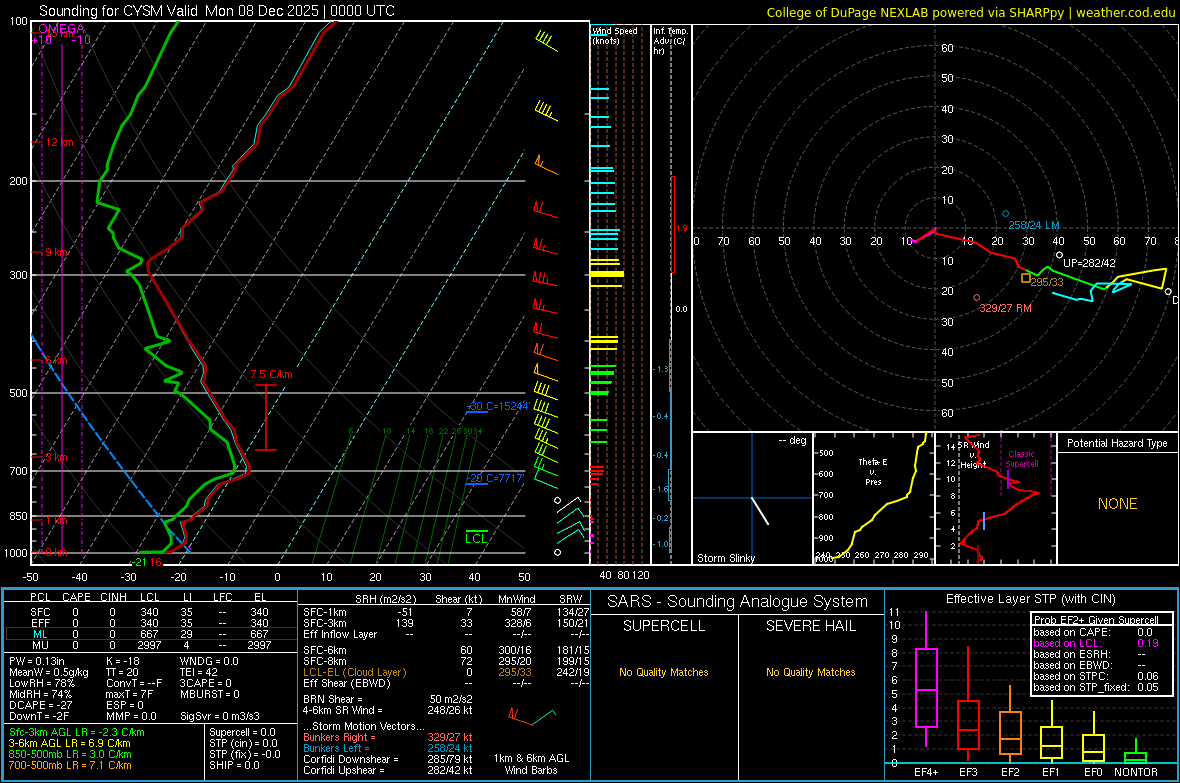Click the Eff Shear (EBWD) row
The width and height of the screenshot is (1180, 783).
coord(446,684)
